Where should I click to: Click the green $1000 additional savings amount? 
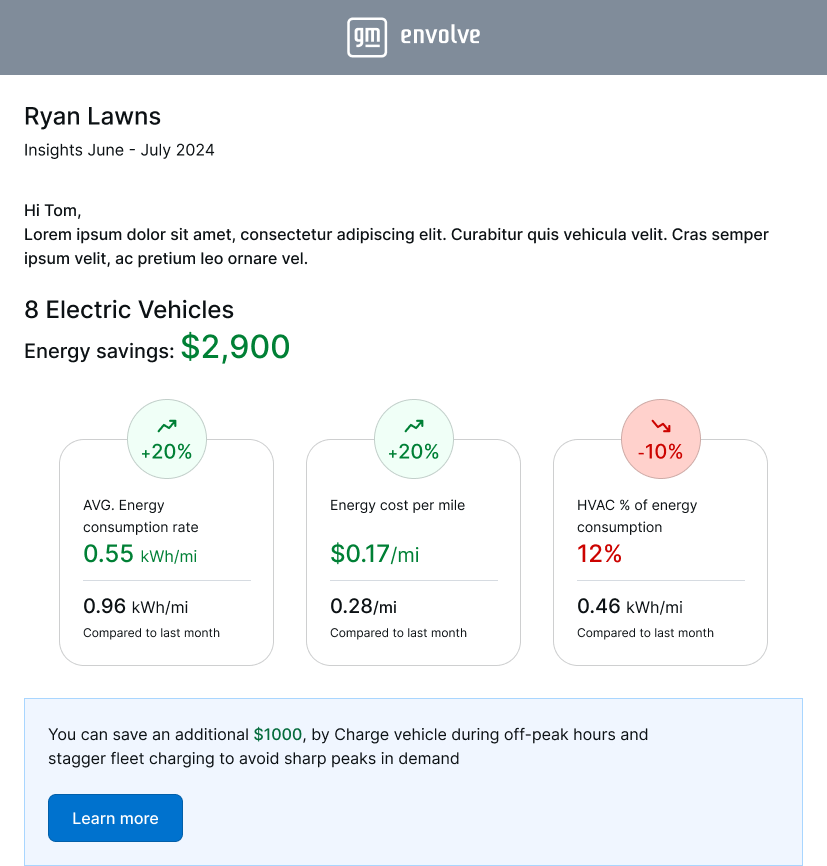click(x=277, y=734)
